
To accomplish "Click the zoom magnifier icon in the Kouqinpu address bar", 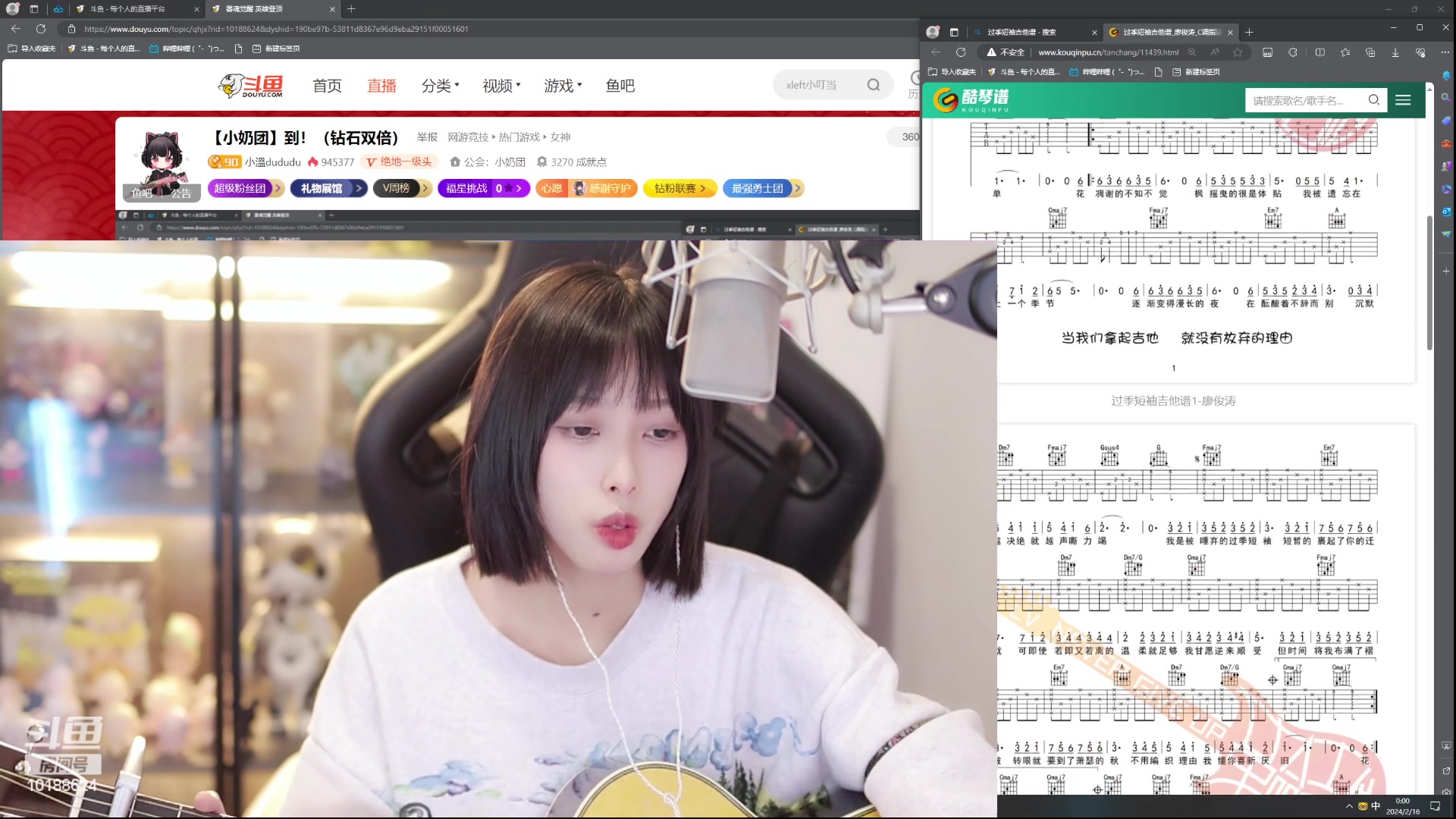I will (1192, 52).
